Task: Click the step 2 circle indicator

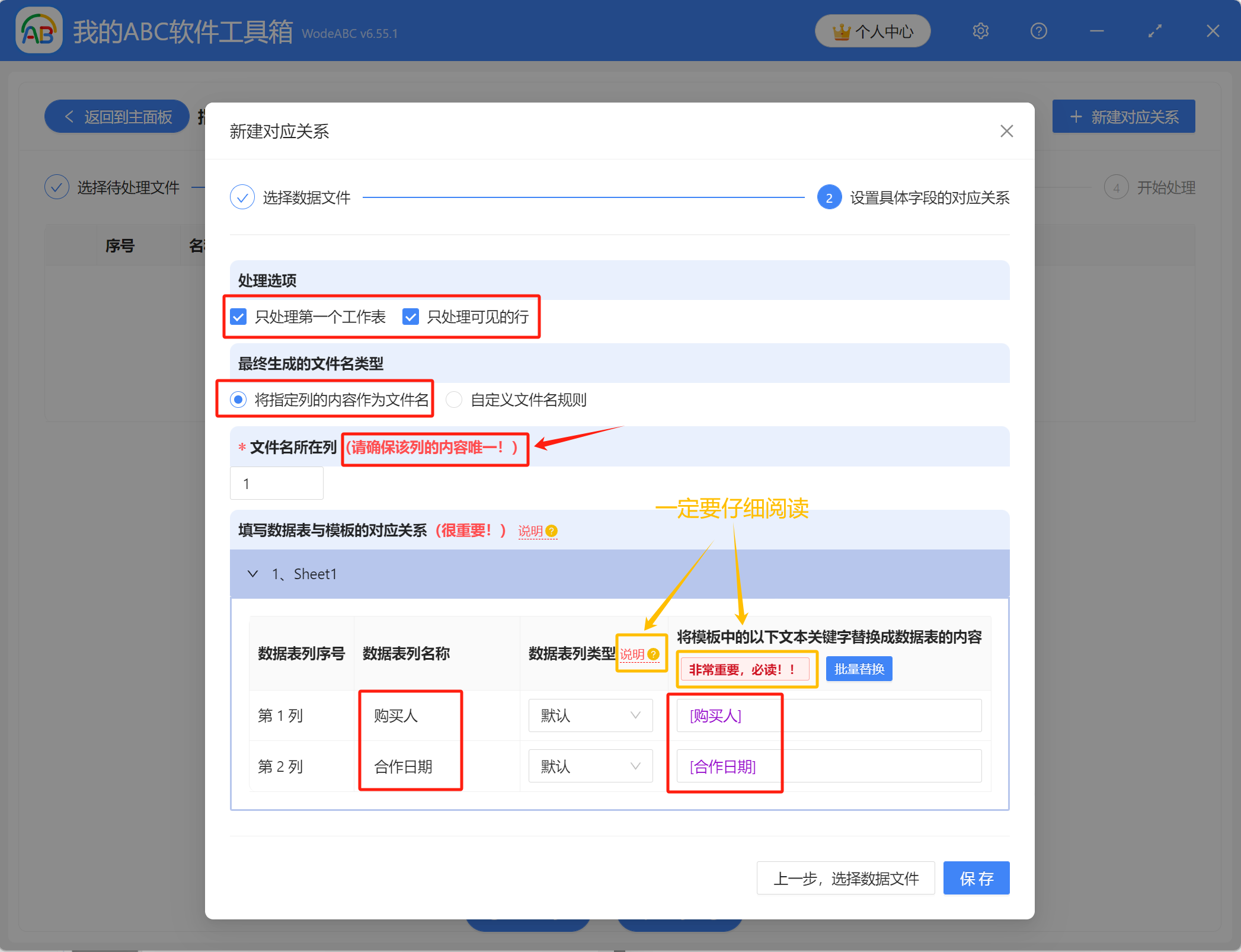Action: click(829, 197)
